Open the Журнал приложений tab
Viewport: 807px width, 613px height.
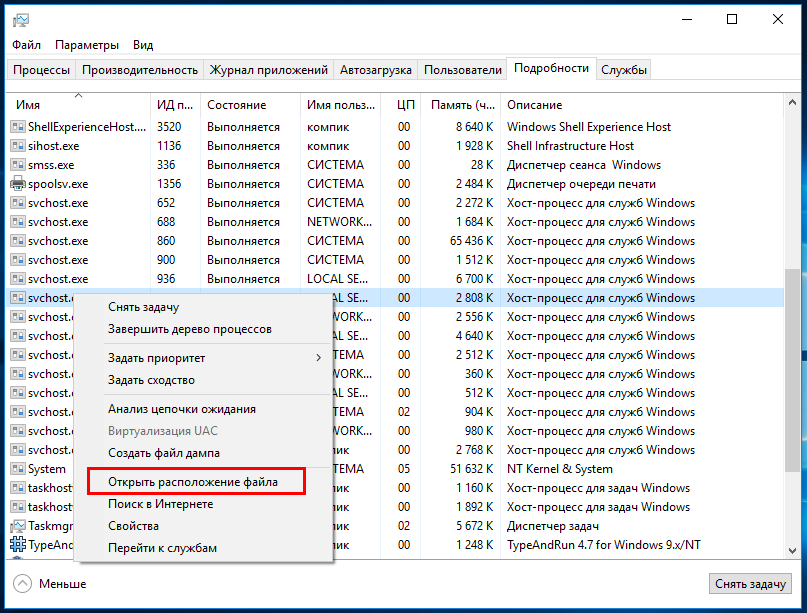268,70
